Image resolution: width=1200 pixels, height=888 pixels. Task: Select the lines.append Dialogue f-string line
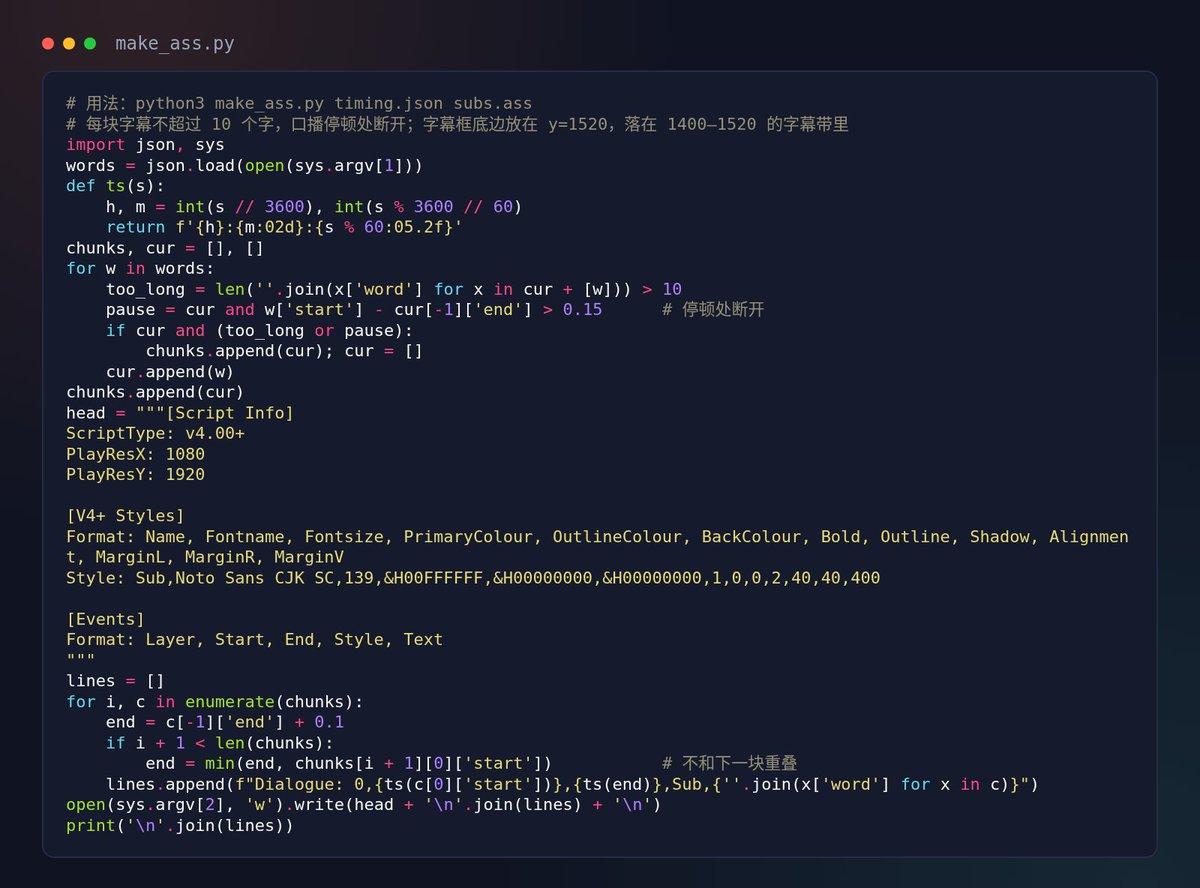point(572,784)
